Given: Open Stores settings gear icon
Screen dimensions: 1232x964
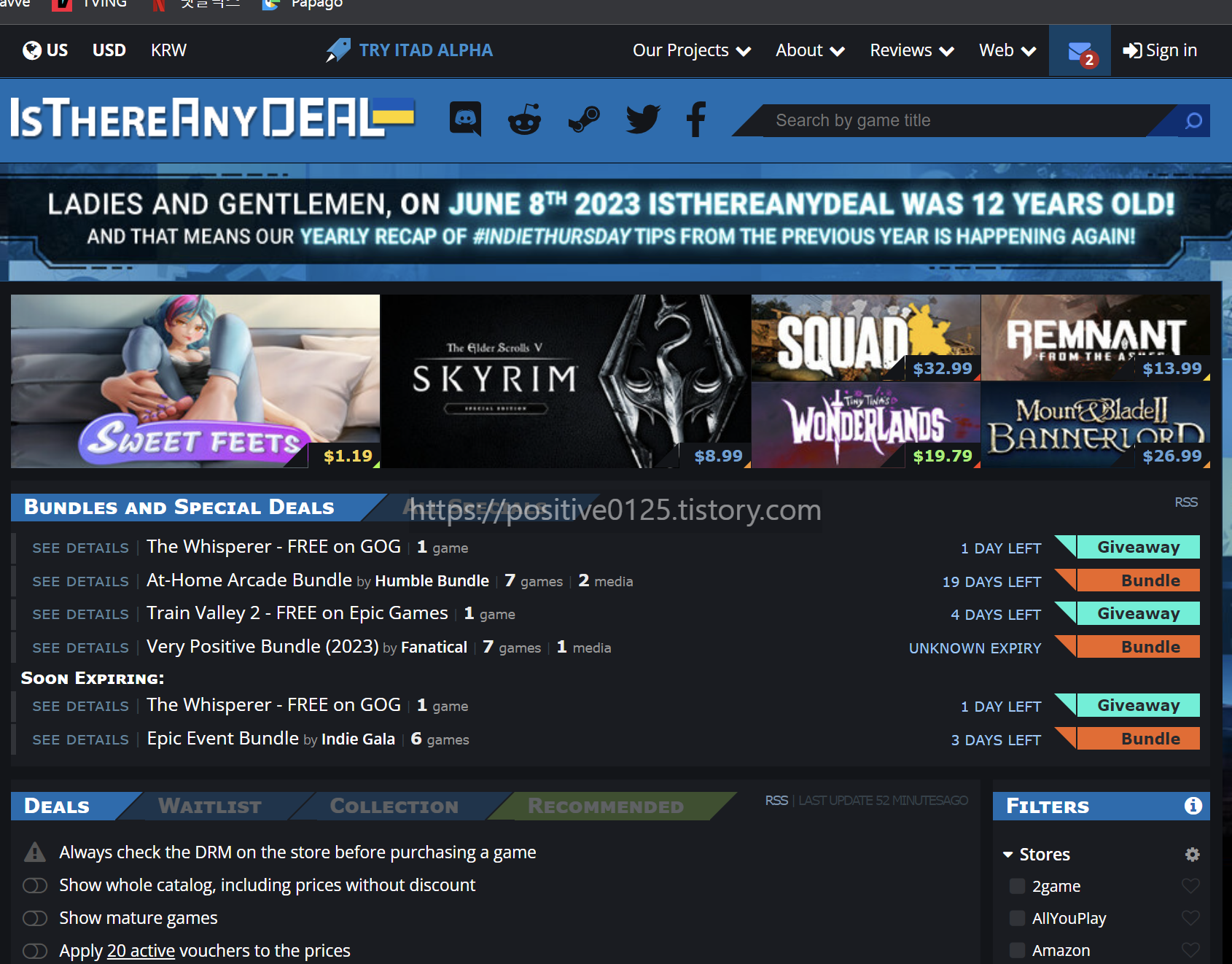Looking at the screenshot, I should coord(1193,854).
